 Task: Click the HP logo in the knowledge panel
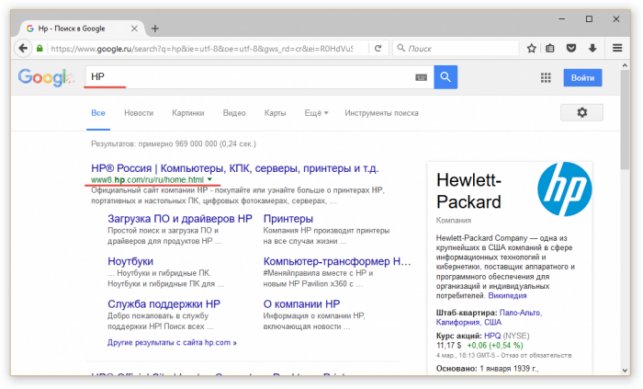565,189
